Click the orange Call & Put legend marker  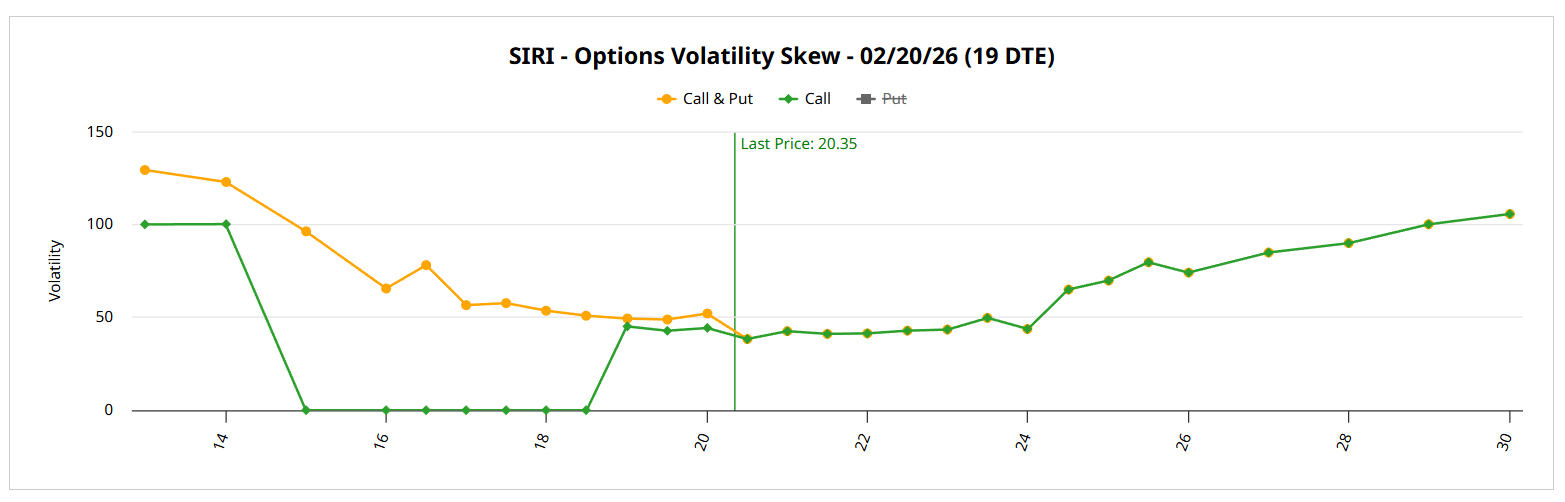[666, 99]
